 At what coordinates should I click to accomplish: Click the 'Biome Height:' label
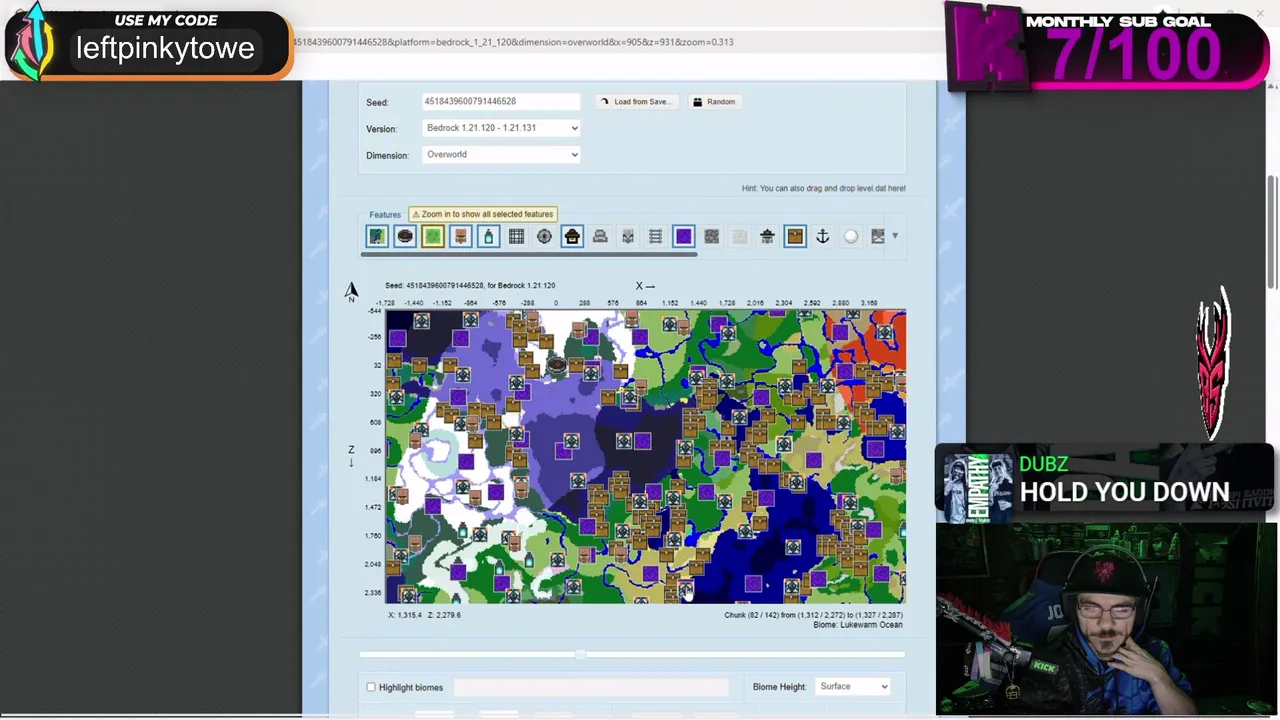779,687
